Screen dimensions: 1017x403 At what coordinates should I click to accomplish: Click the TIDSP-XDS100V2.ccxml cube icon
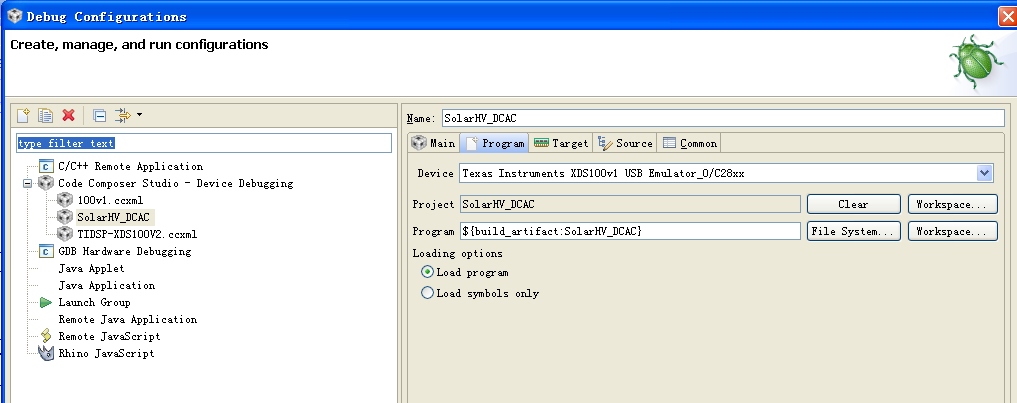click(x=64, y=234)
